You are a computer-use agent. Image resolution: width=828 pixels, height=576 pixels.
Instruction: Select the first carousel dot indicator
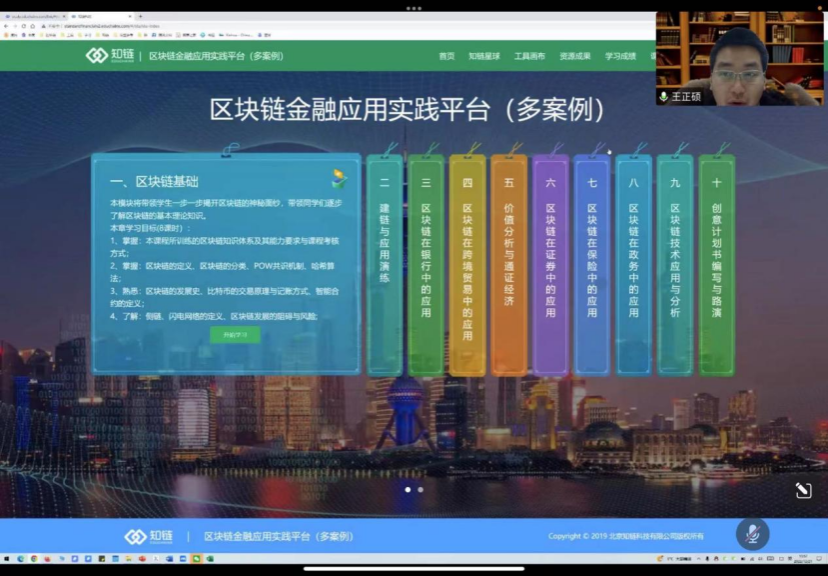pos(407,489)
